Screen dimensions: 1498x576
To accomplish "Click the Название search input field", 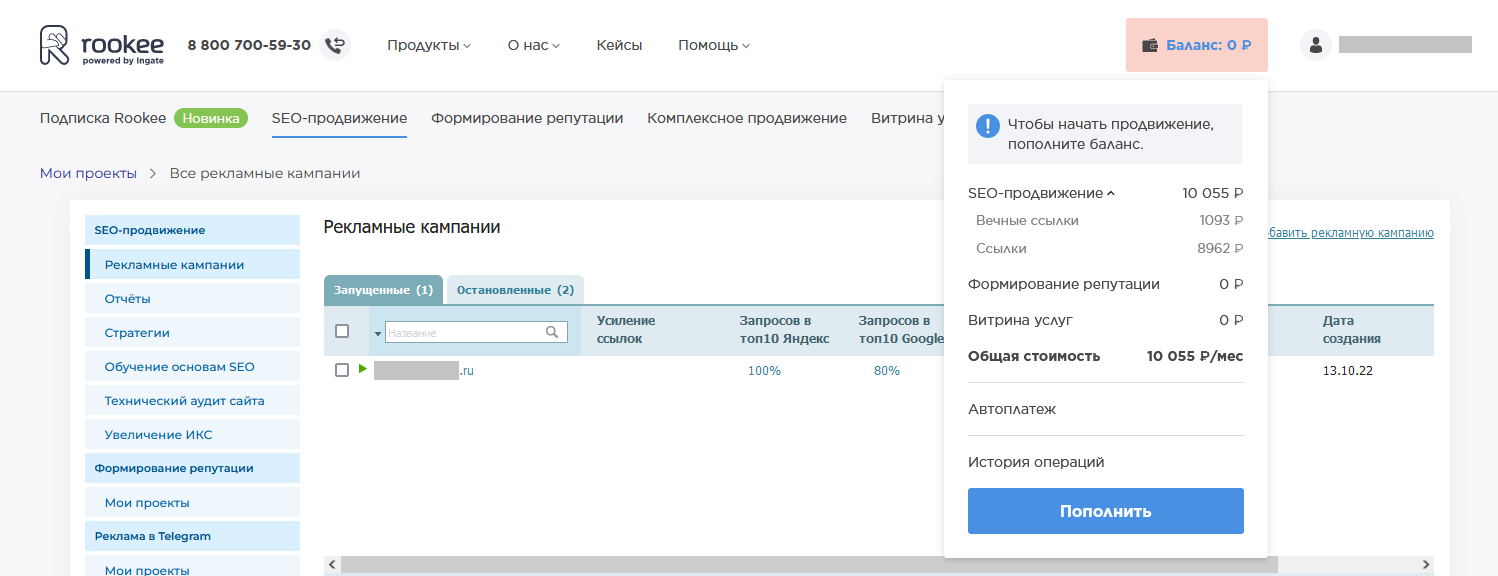I will tap(464, 332).
